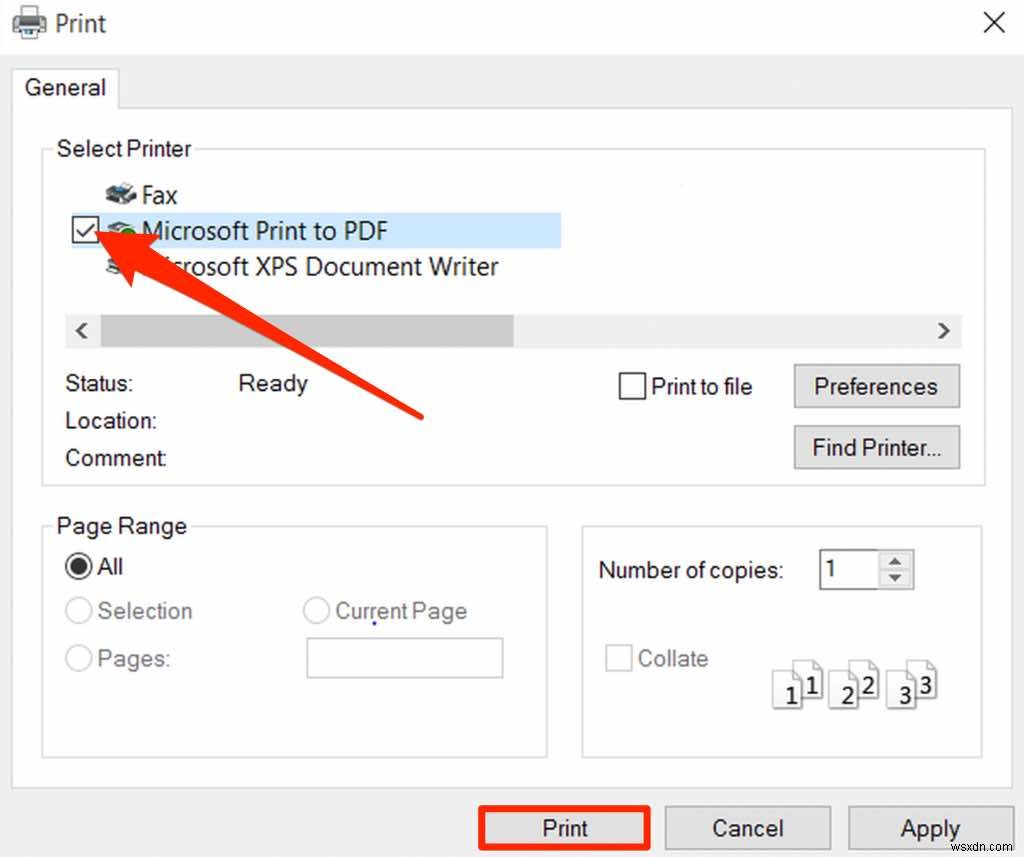Click the collate pages preview illustration
This screenshot has height=857, width=1024.
pyautogui.click(x=855, y=685)
